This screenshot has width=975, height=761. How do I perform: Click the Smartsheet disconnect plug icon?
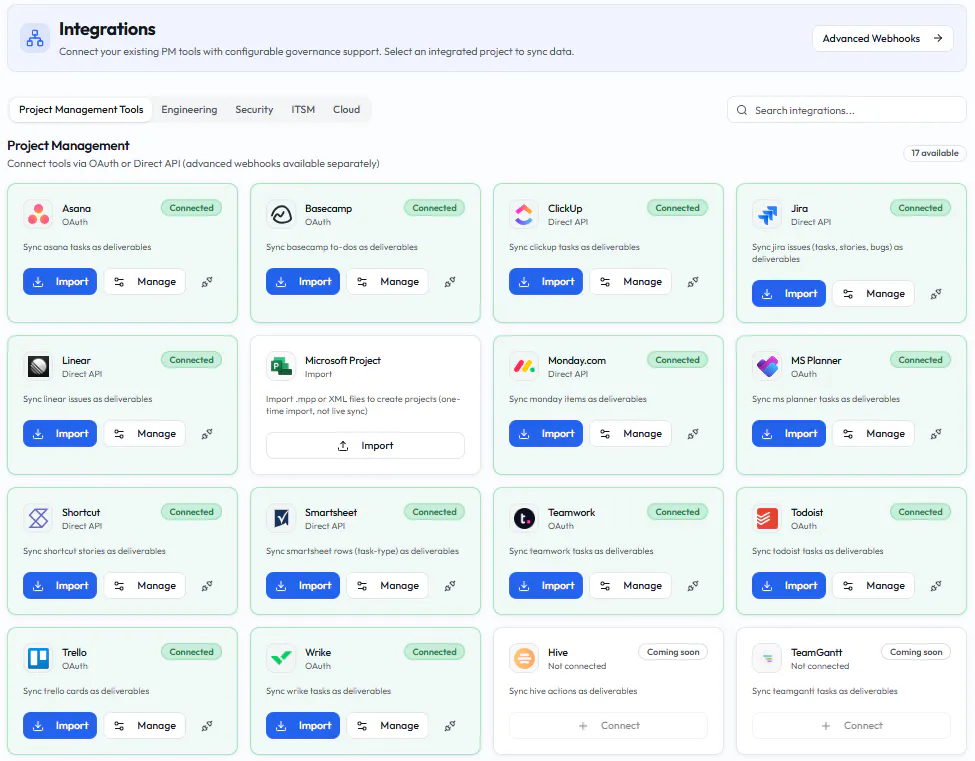point(450,585)
